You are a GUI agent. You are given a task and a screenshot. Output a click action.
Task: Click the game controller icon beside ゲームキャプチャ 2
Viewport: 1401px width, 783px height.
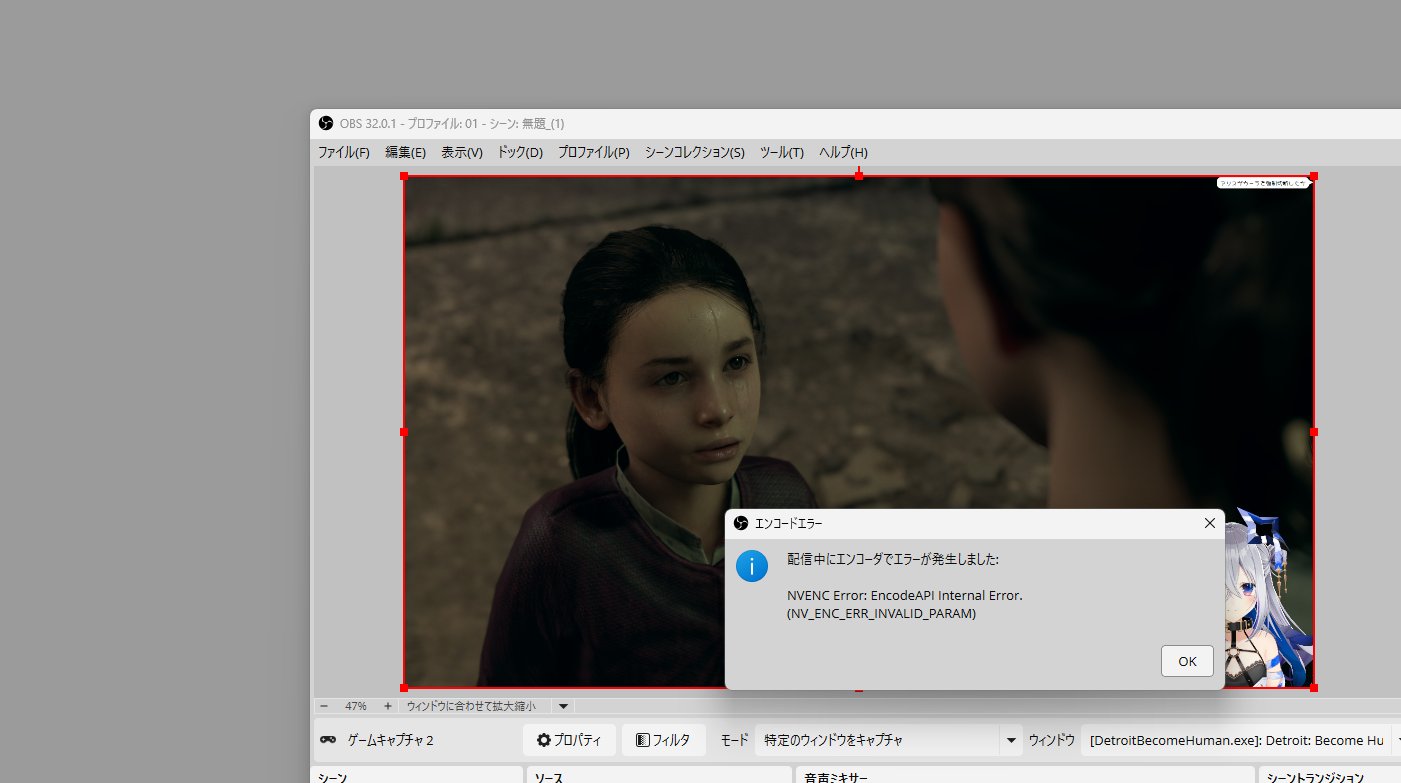328,740
